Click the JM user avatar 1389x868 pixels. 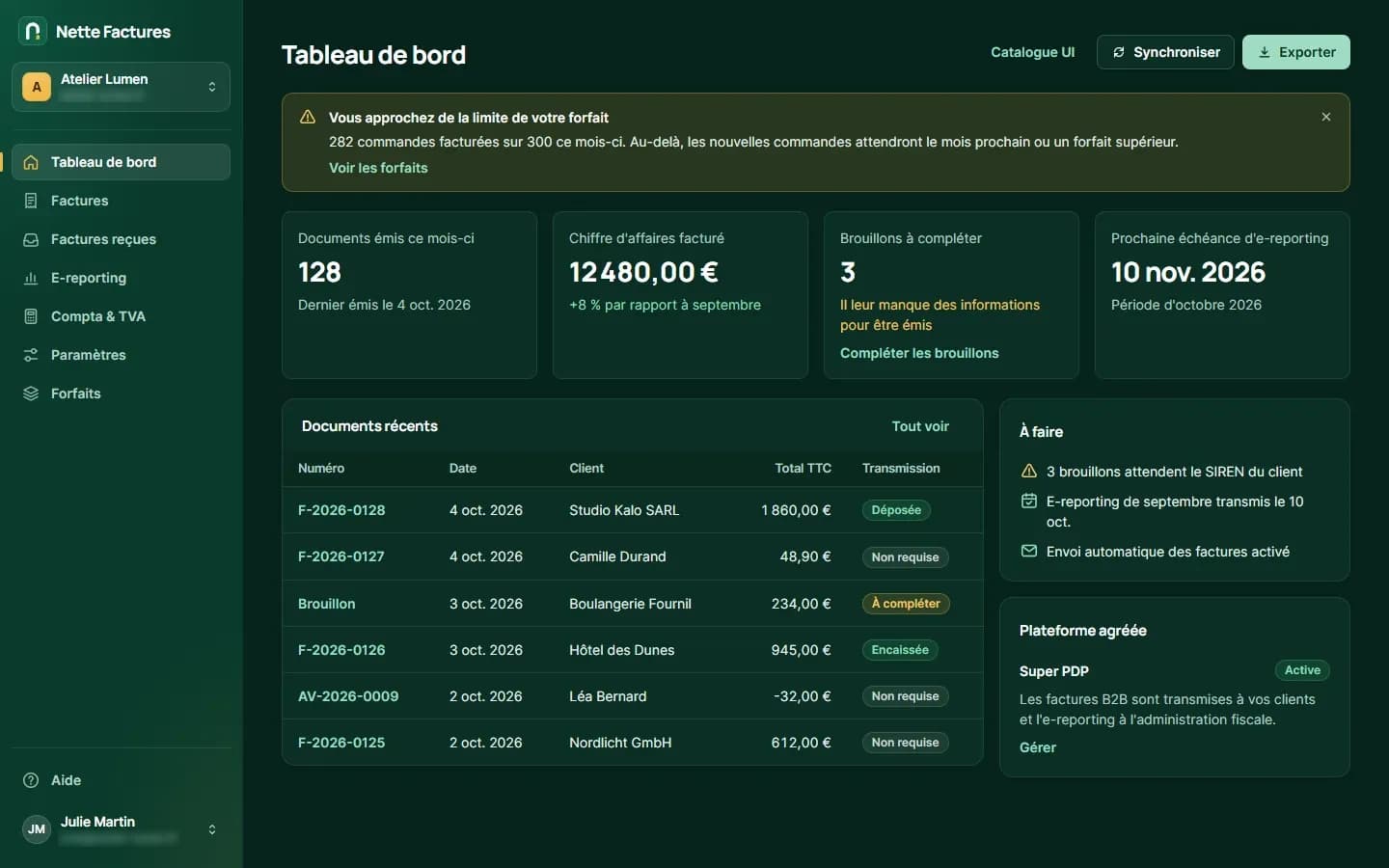click(x=37, y=829)
